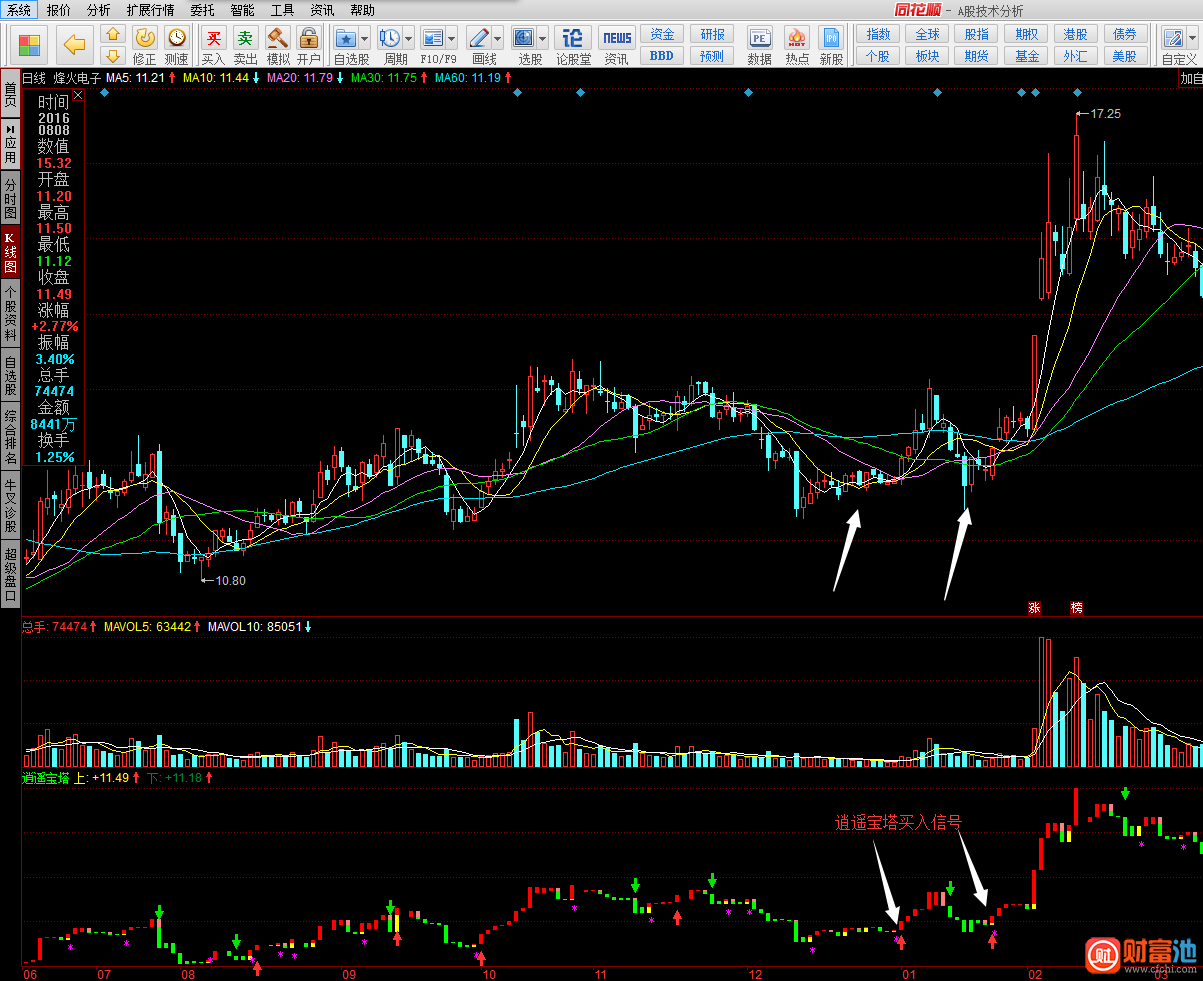Open the 分析 menu

pyautogui.click(x=98, y=10)
